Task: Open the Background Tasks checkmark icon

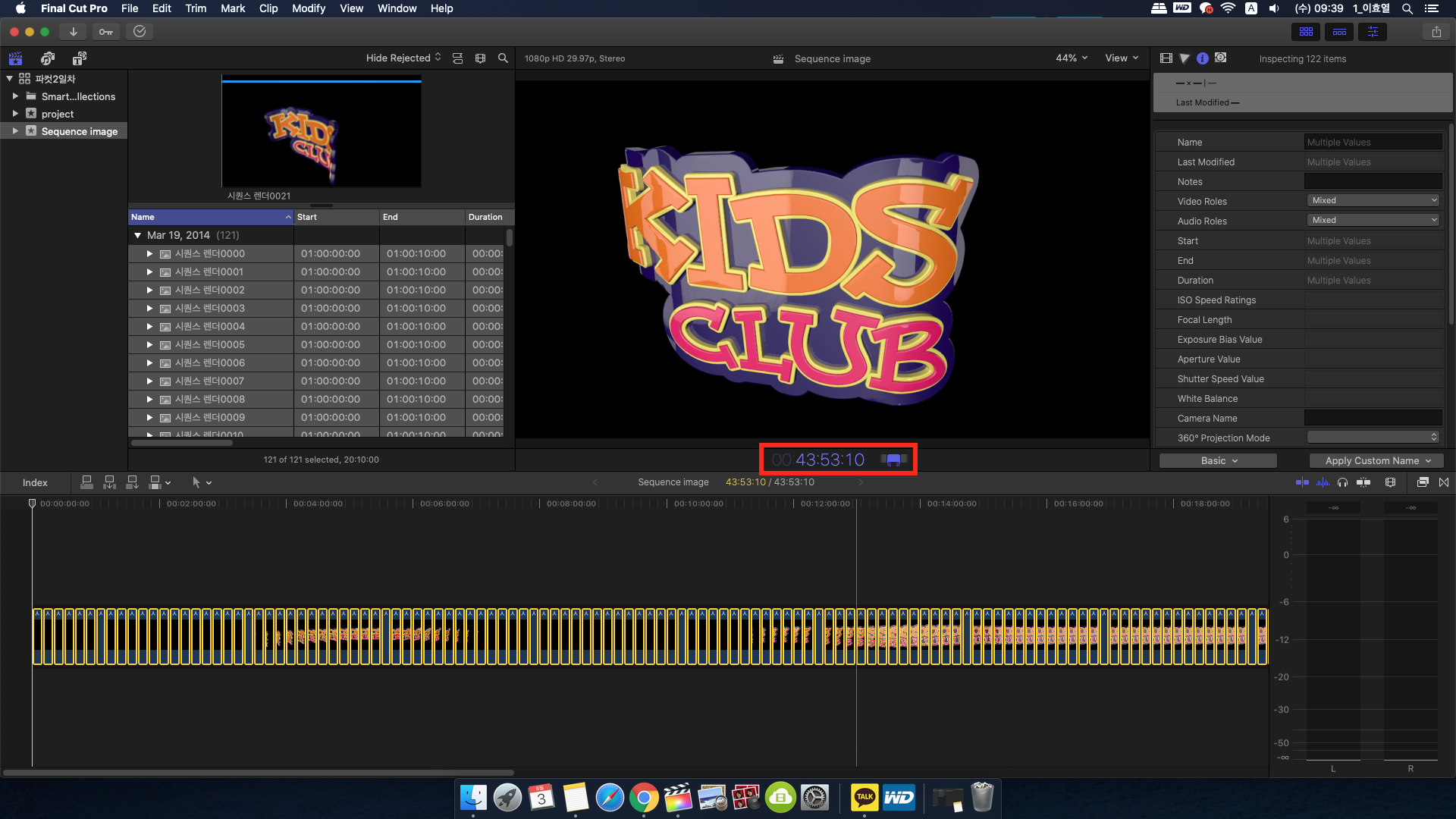Action: click(x=140, y=32)
